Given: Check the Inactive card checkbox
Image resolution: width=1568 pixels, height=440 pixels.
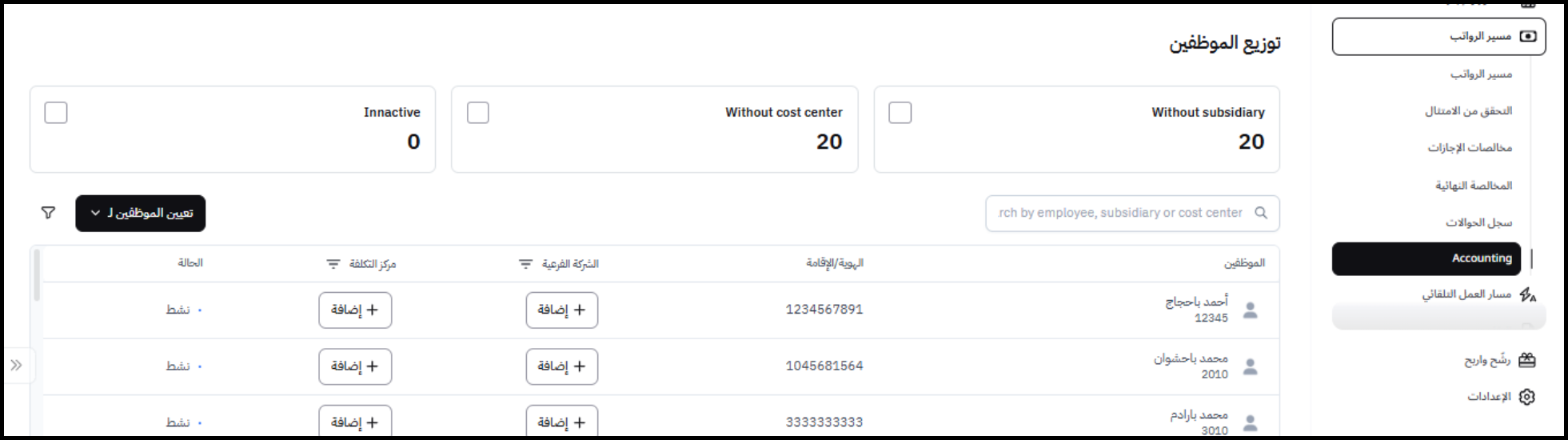Looking at the screenshot, I should (x=56, y=113).
